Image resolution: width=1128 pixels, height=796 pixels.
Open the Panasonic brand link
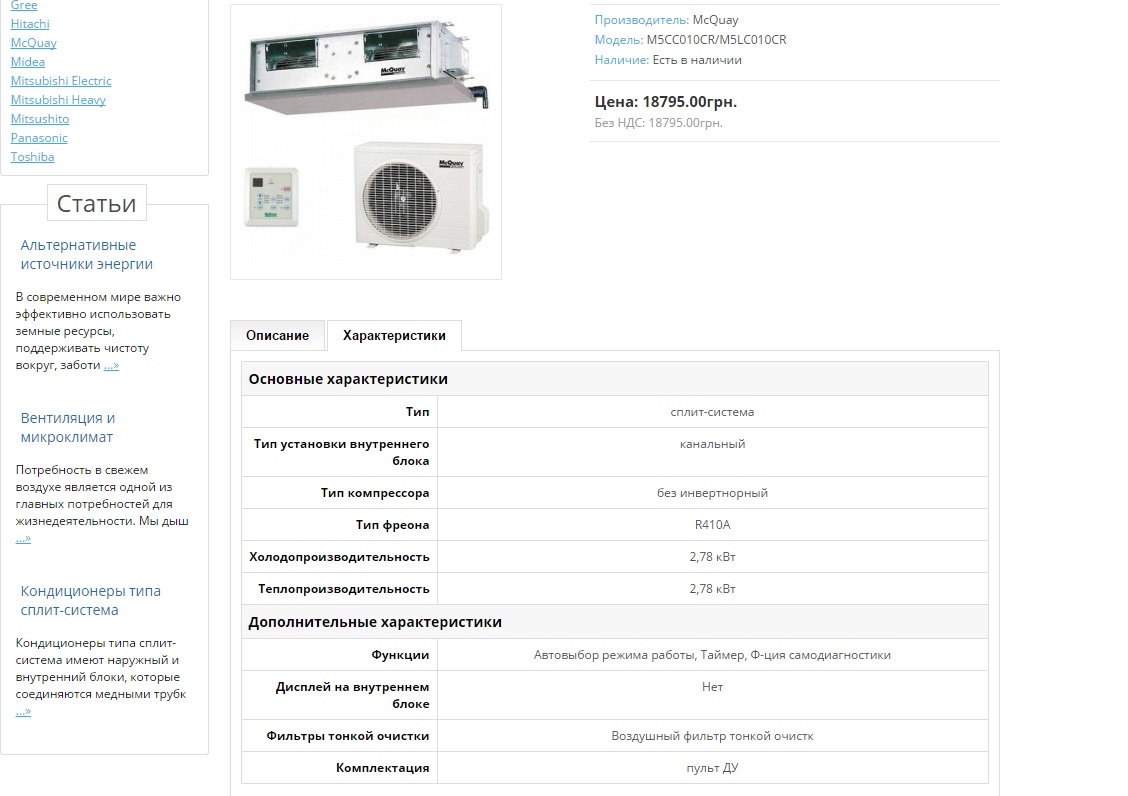point(39,137)
